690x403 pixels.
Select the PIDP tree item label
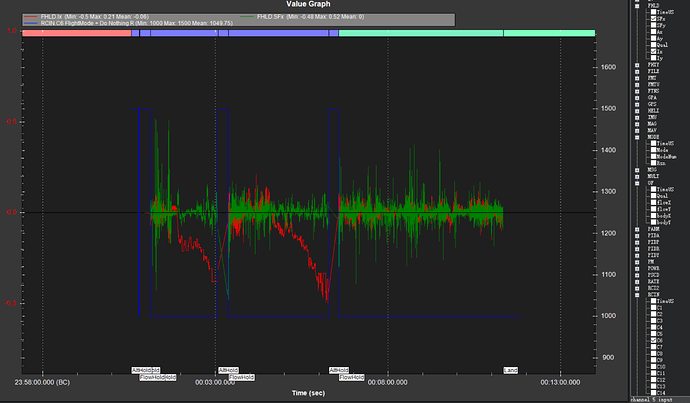point(653,242)
